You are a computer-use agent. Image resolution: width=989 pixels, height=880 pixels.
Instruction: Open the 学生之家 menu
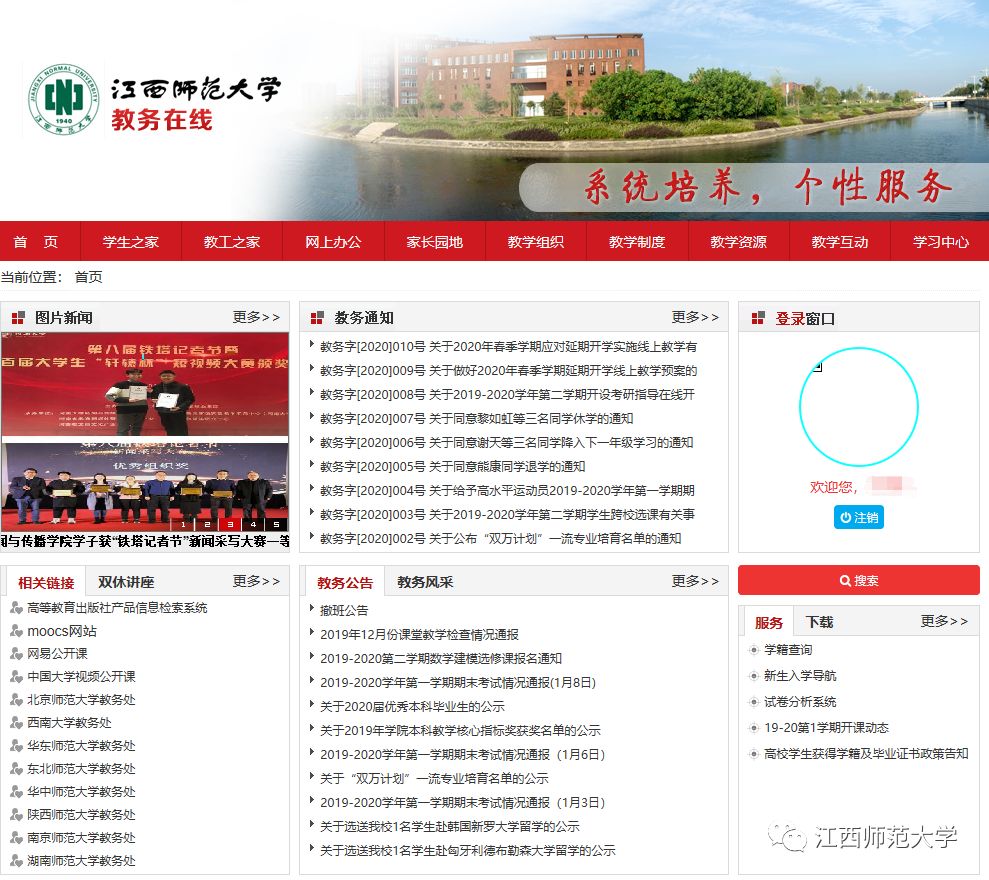[131, 242]
